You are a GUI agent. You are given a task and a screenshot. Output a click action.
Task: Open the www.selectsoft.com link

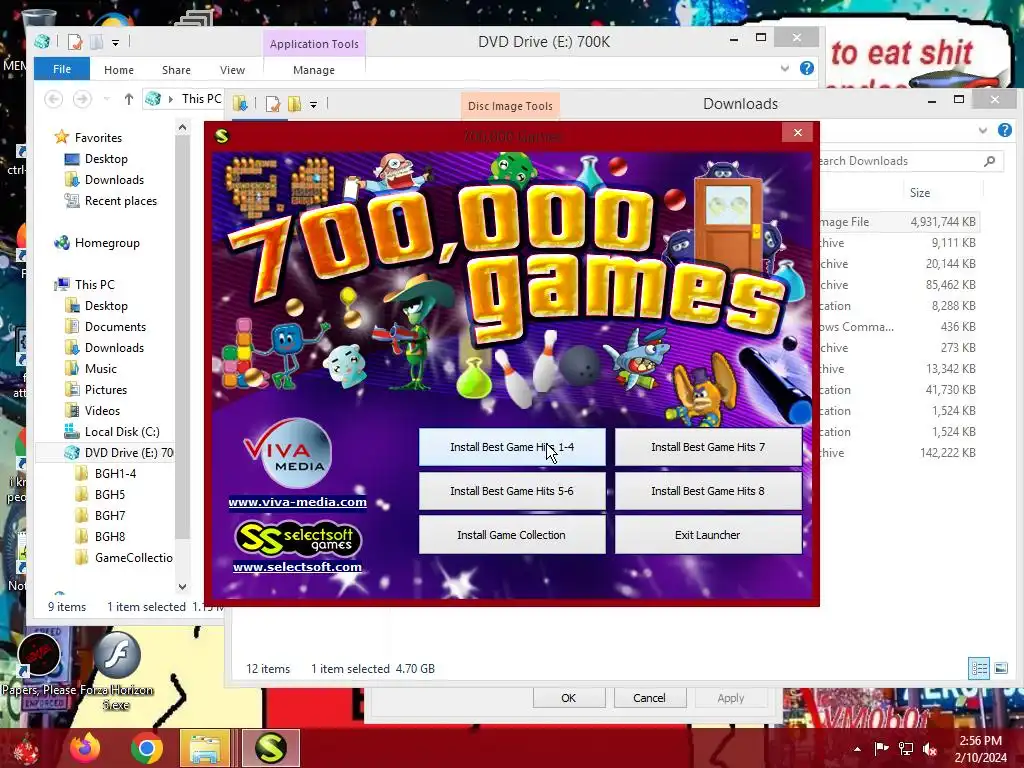(297, 567)
